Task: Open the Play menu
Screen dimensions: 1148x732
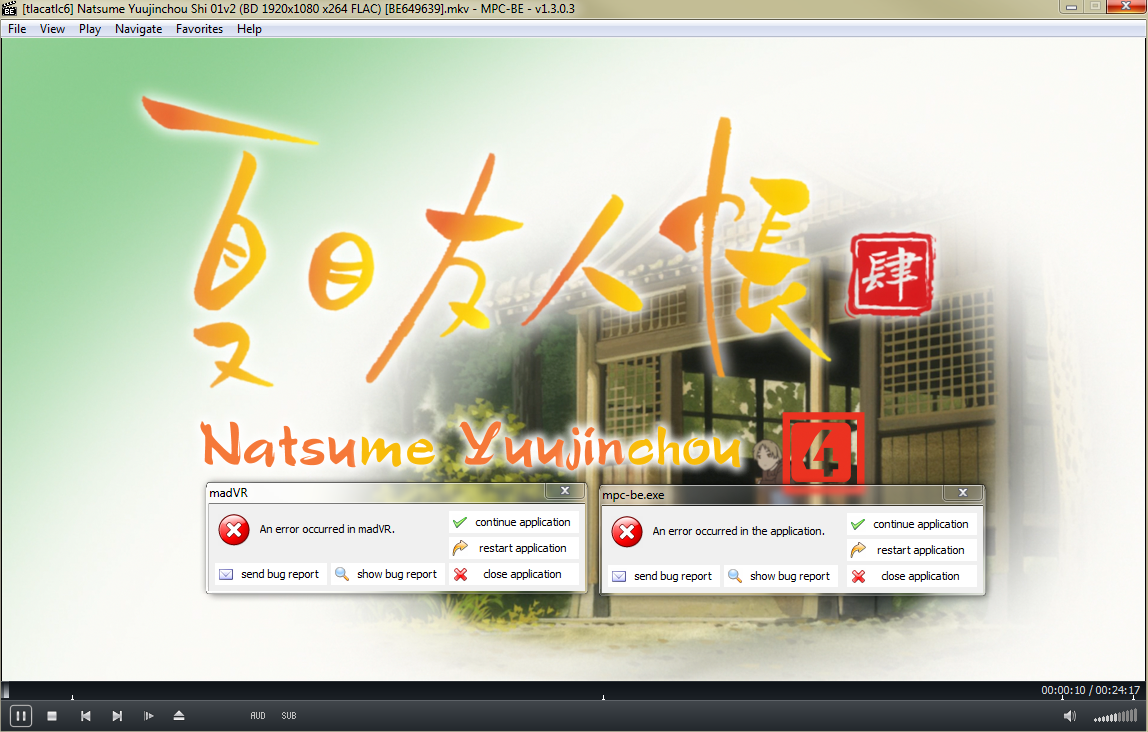Action: [90, 29]
